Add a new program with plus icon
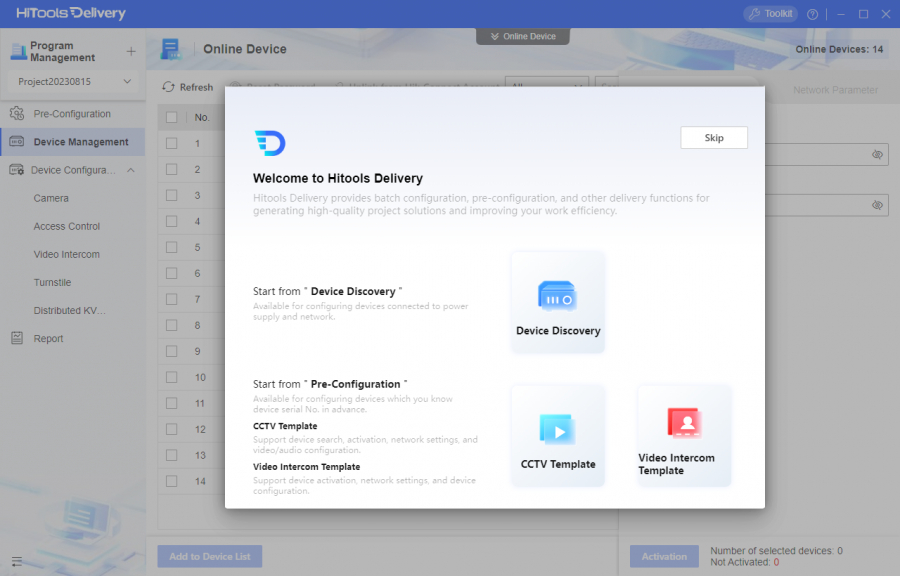This screenshot has height=576, width=900. [x=131, y=52]
